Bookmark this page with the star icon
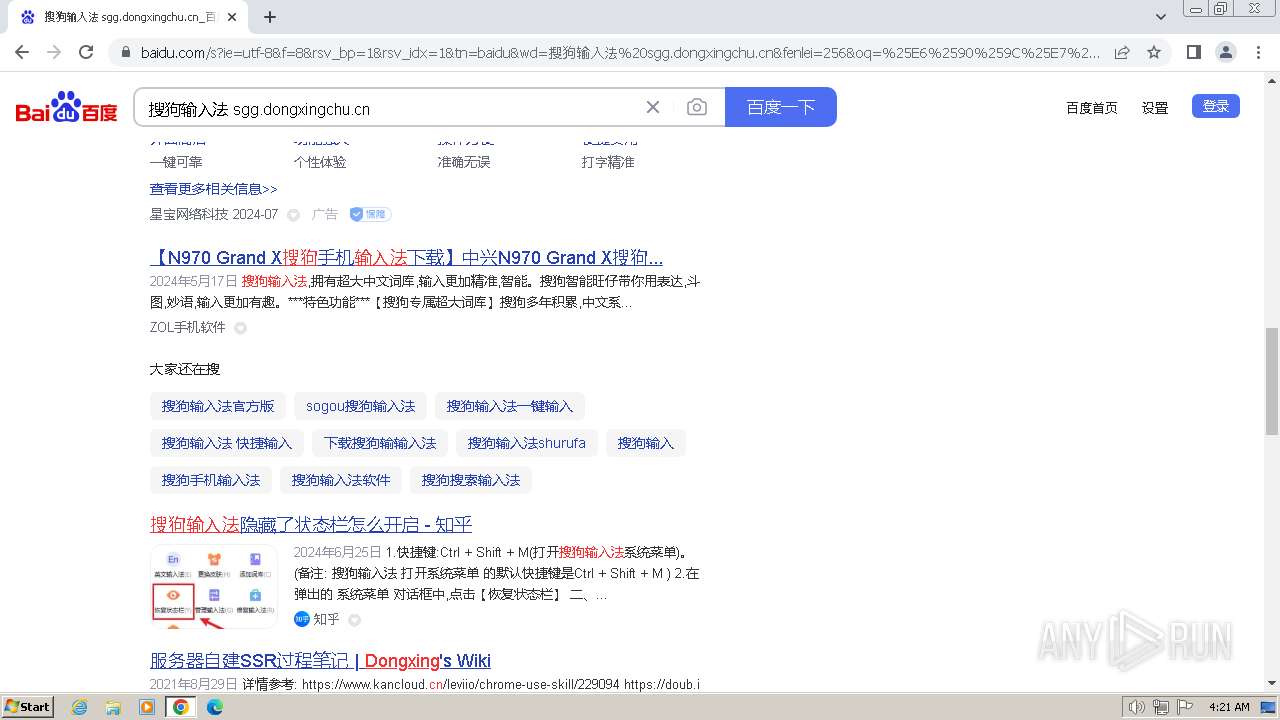 point(1154,52)
